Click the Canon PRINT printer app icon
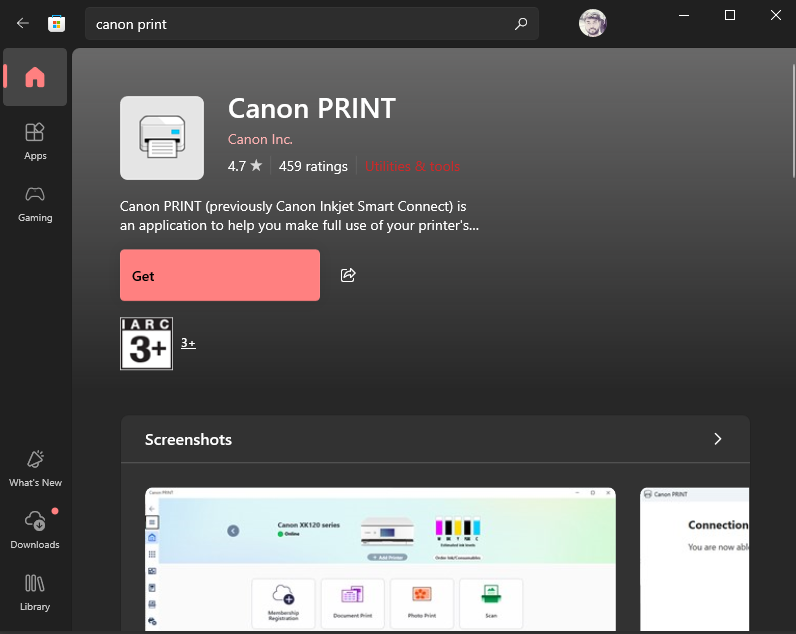The height and width of the screenshot is (634, 796). [162, 138]
